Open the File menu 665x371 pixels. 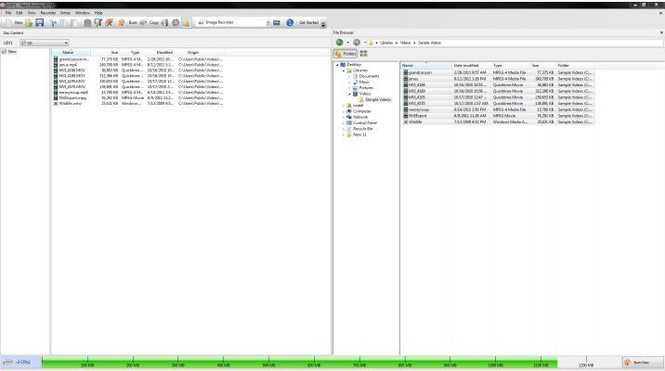click(x=8, y=13)
